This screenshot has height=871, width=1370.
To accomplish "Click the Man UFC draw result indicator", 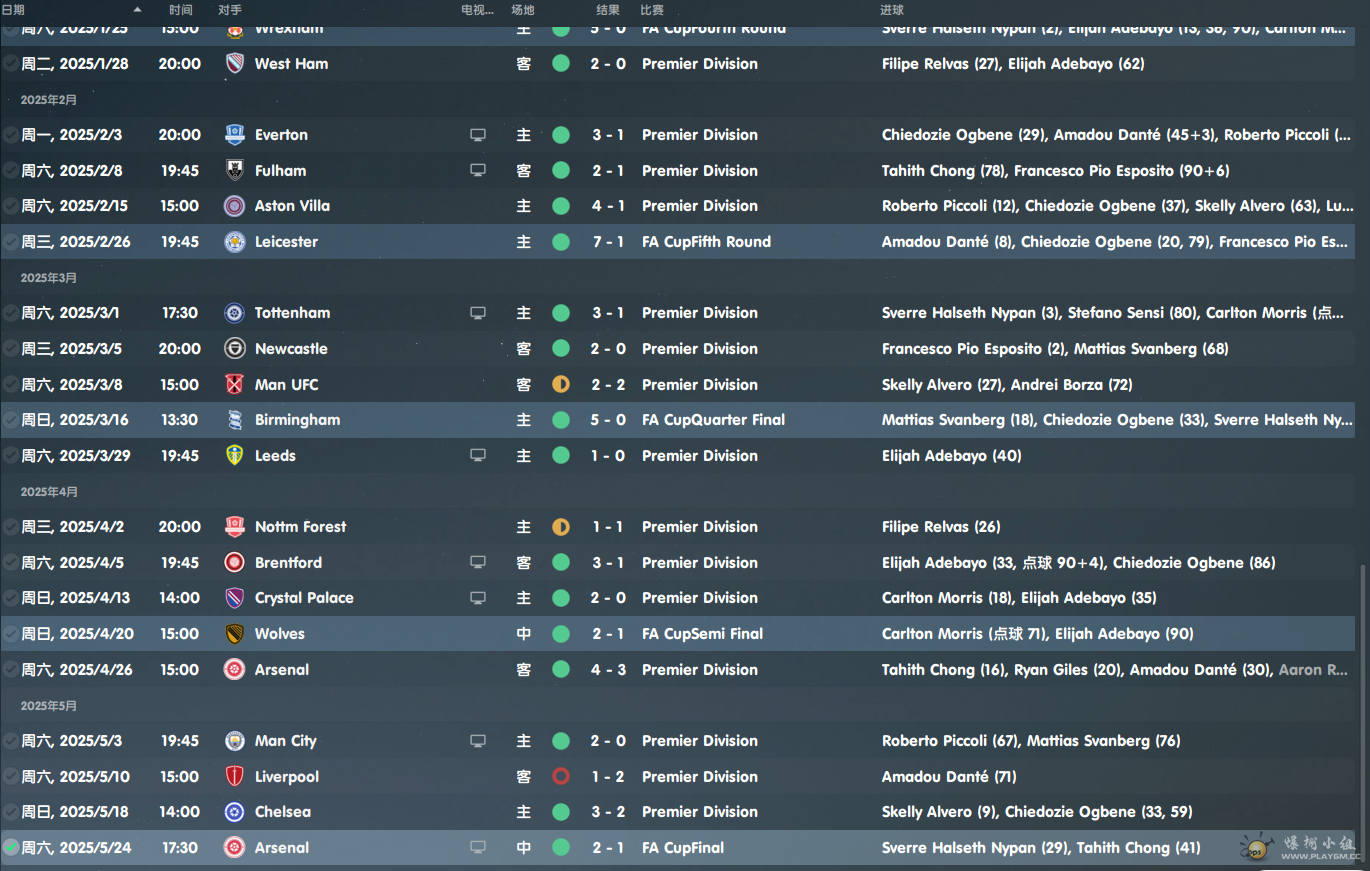I will click(x=561, y=385).
